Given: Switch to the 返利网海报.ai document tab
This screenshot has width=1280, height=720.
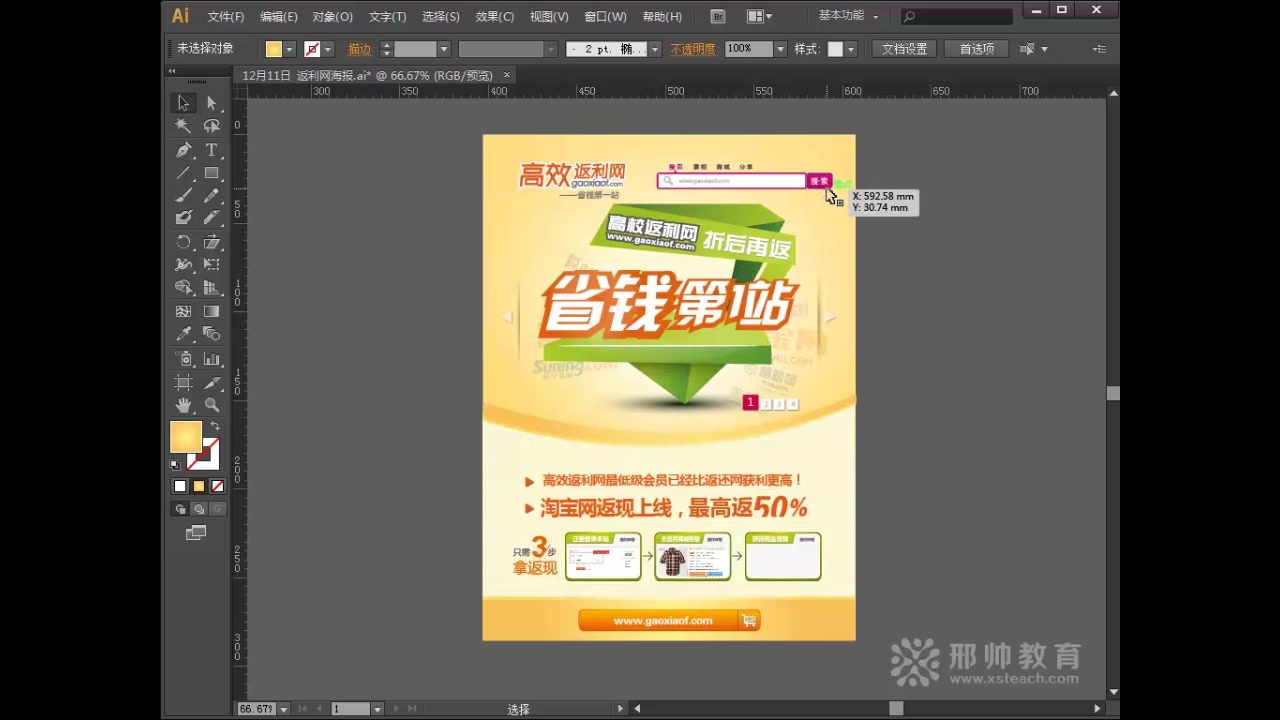Looking at the screenshot, I should point(368,75).
